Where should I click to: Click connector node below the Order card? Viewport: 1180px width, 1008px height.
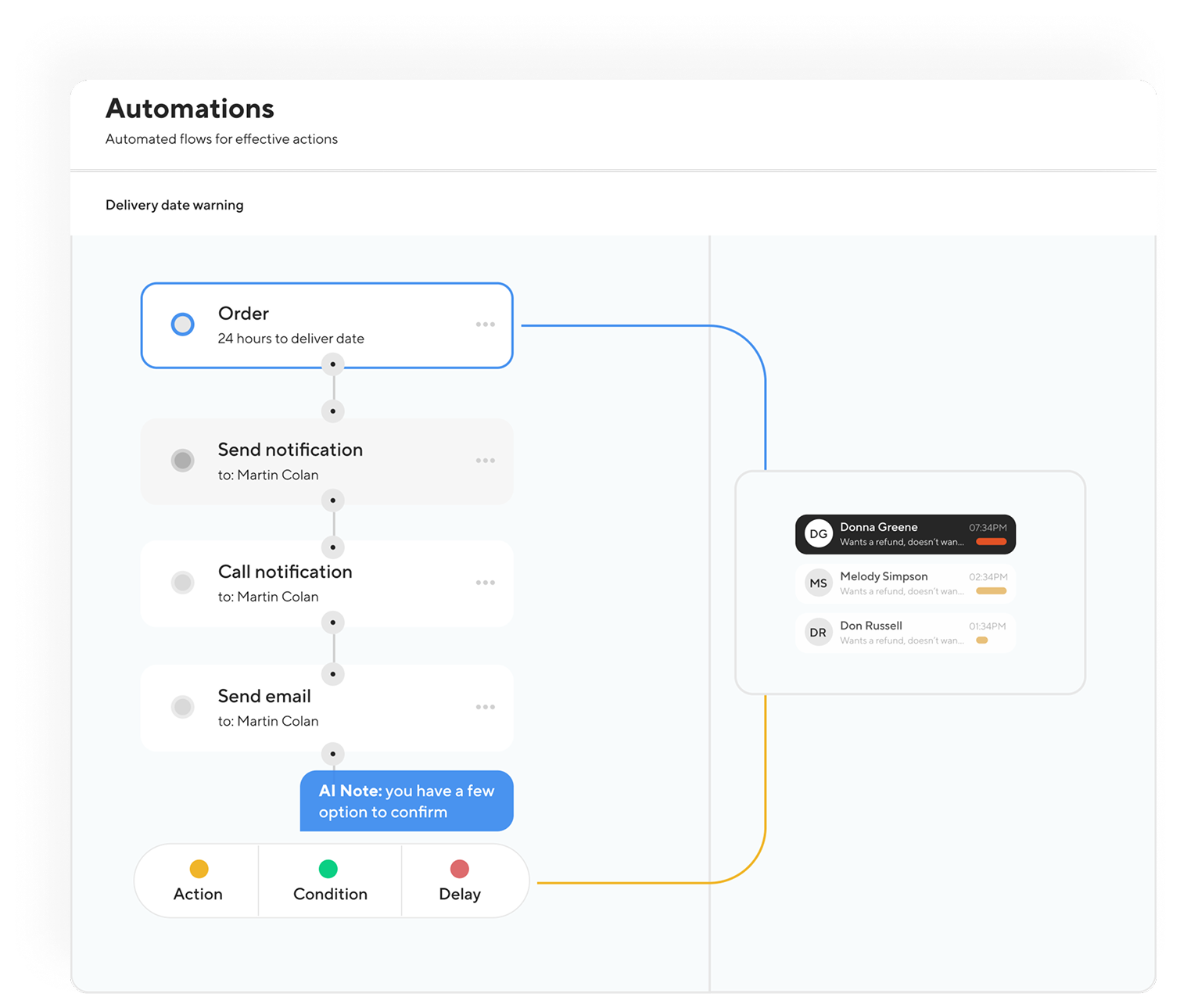coord(333,364)
